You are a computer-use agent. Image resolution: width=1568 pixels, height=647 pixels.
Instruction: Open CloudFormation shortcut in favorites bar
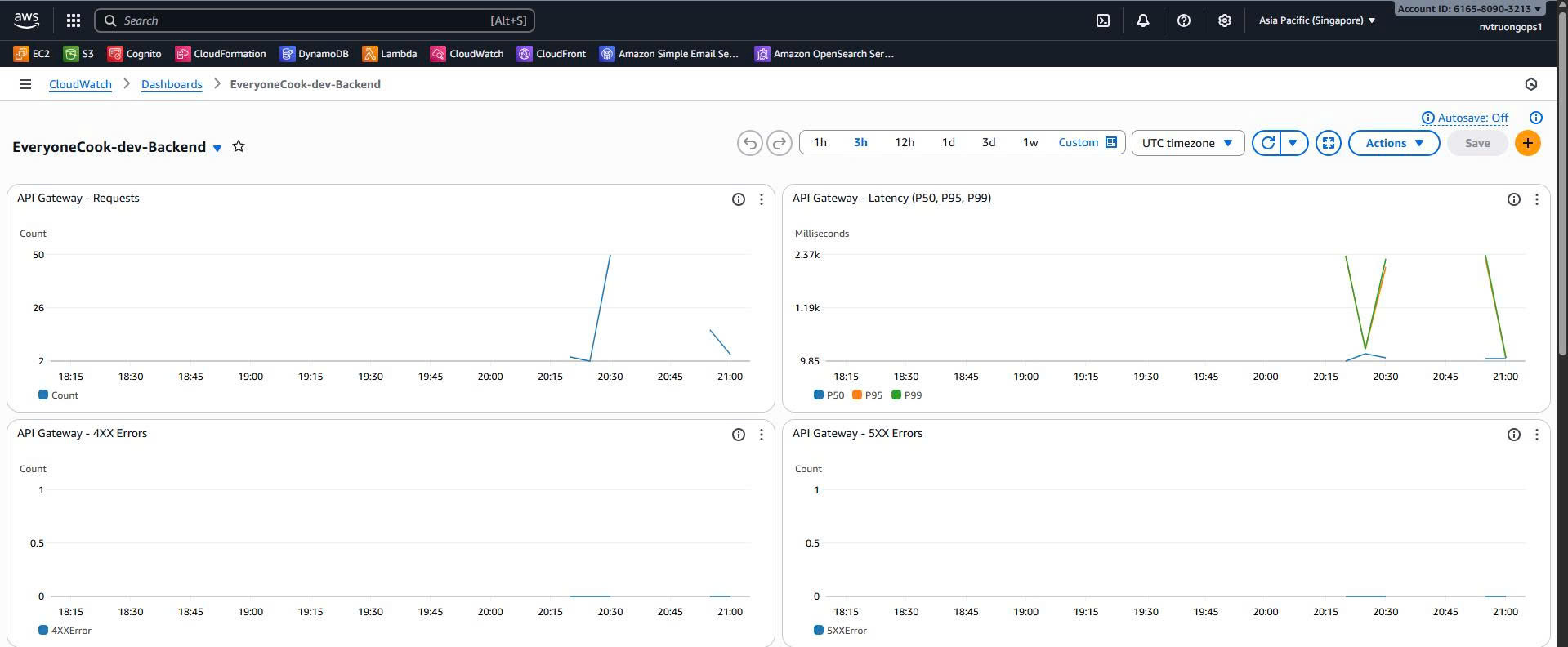[x=221, y=54]
